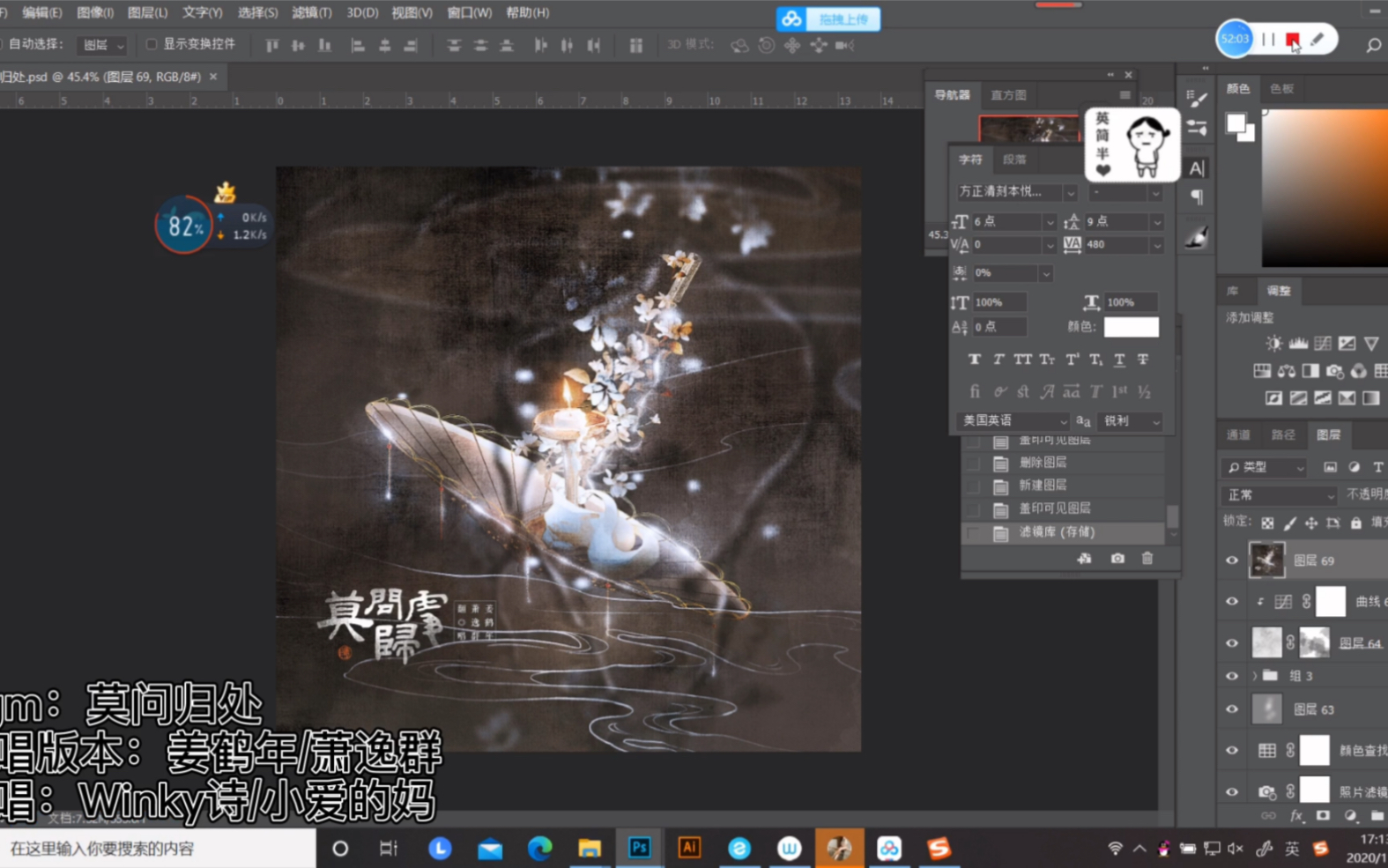The image size is (1388, 868).
Task: Click Windows search box 在这里输入你要搜索的内容
Action: click(159, 848)
